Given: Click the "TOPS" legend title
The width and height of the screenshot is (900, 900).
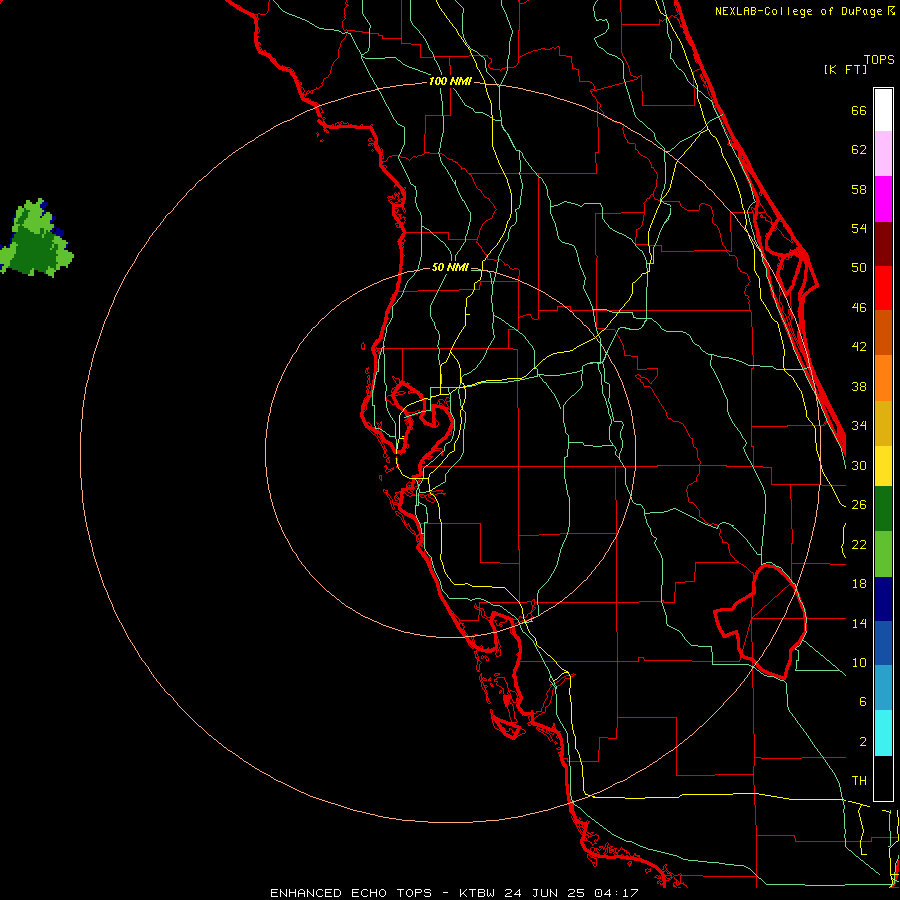Looking at the screenshot, I should (x=879, y=59).
